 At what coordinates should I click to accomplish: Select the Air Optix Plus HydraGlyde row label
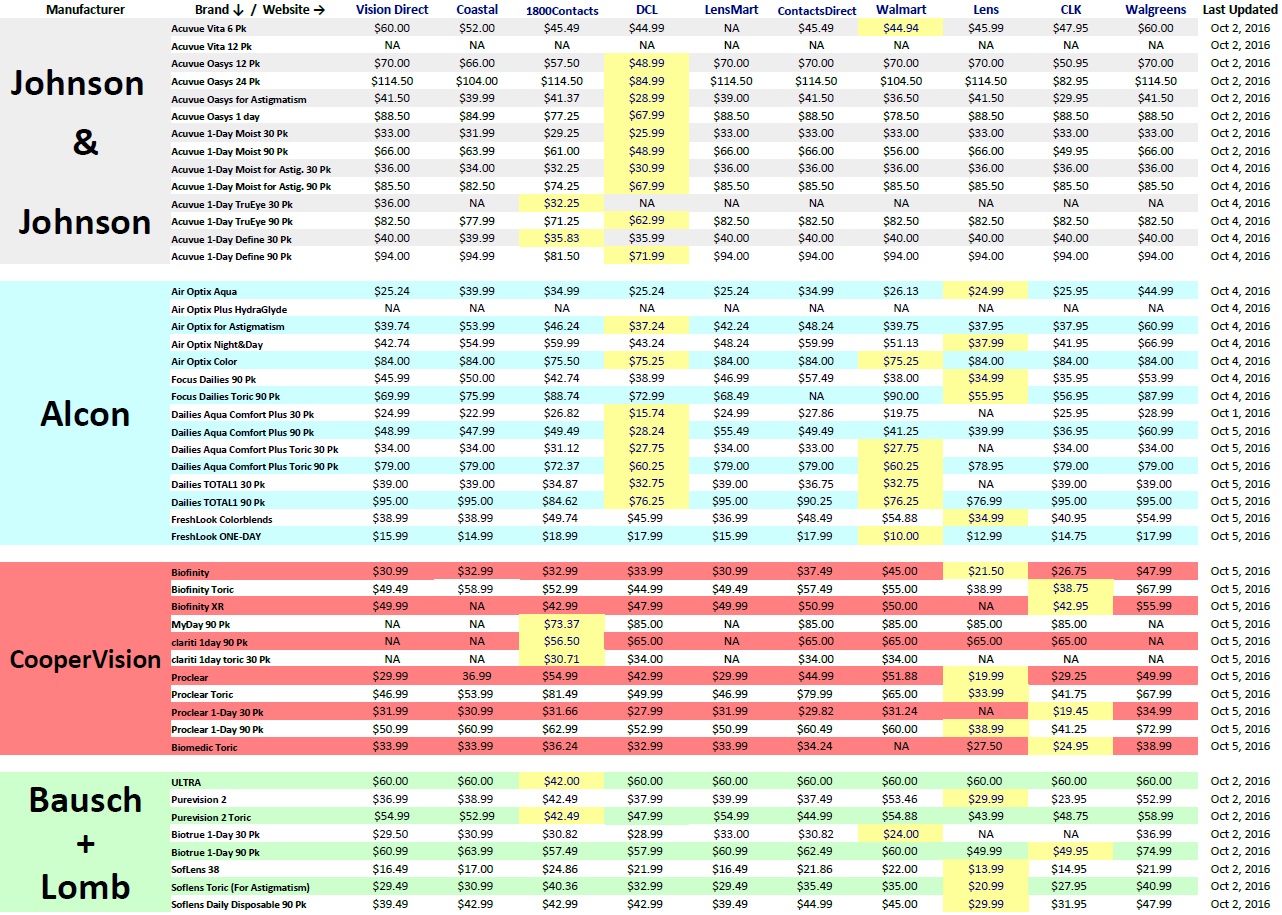point(228,310)
